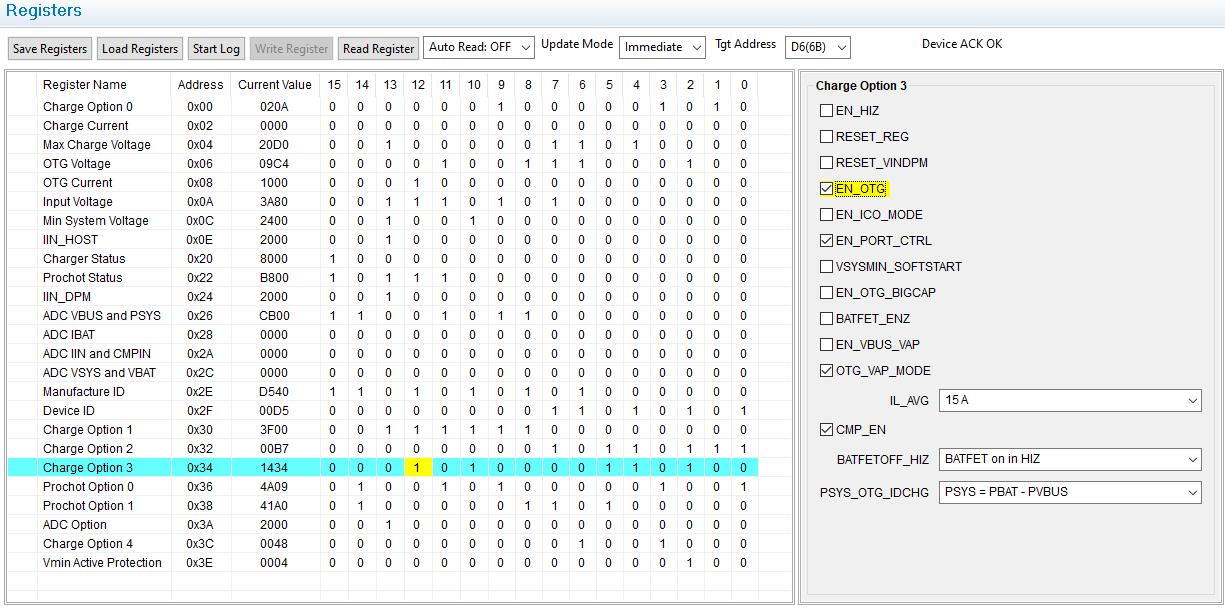The height and width of the screenshot is (608, 1225).
Task: Uncheck the EN_OTG checkbox
Action: click(827, 187)
